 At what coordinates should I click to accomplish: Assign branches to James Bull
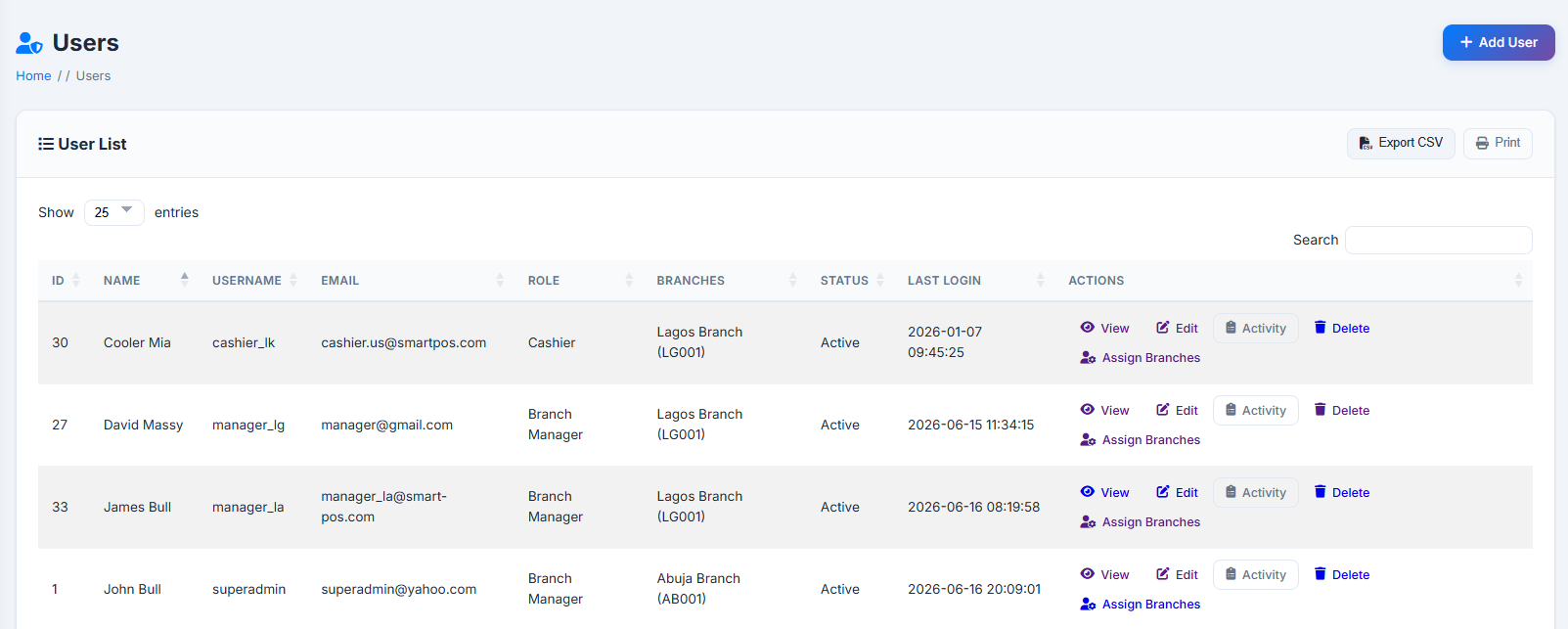pyautogui.click(x=1141, y=522)
